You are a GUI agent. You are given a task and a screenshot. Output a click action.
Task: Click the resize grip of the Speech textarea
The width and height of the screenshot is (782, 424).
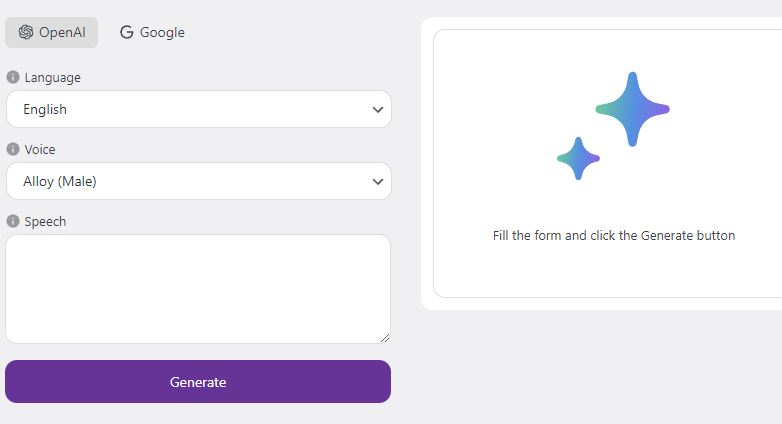click(x=385, y=338)
